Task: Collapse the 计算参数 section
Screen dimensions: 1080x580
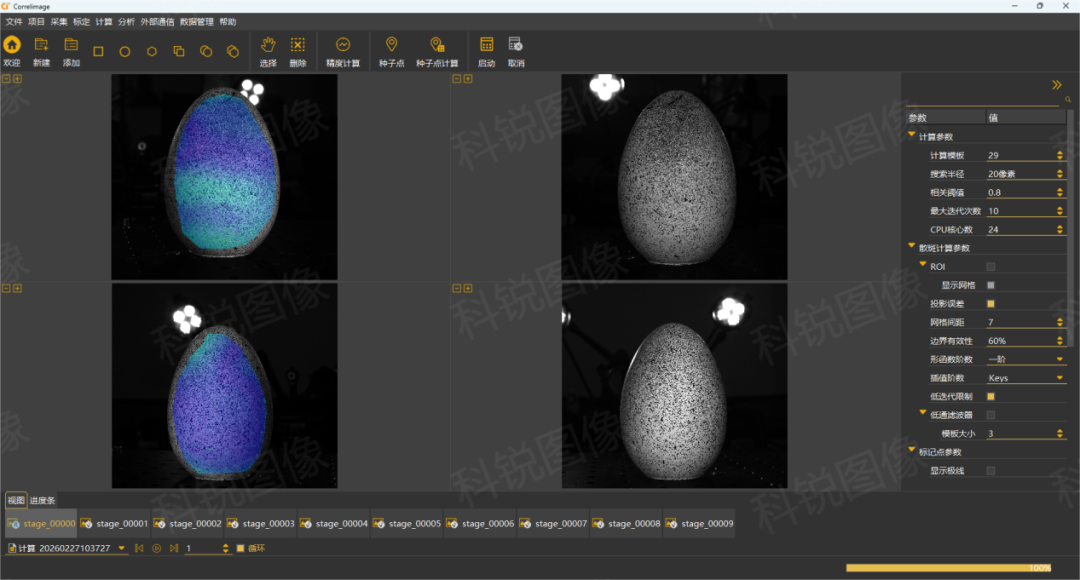Action: (912, 136)
